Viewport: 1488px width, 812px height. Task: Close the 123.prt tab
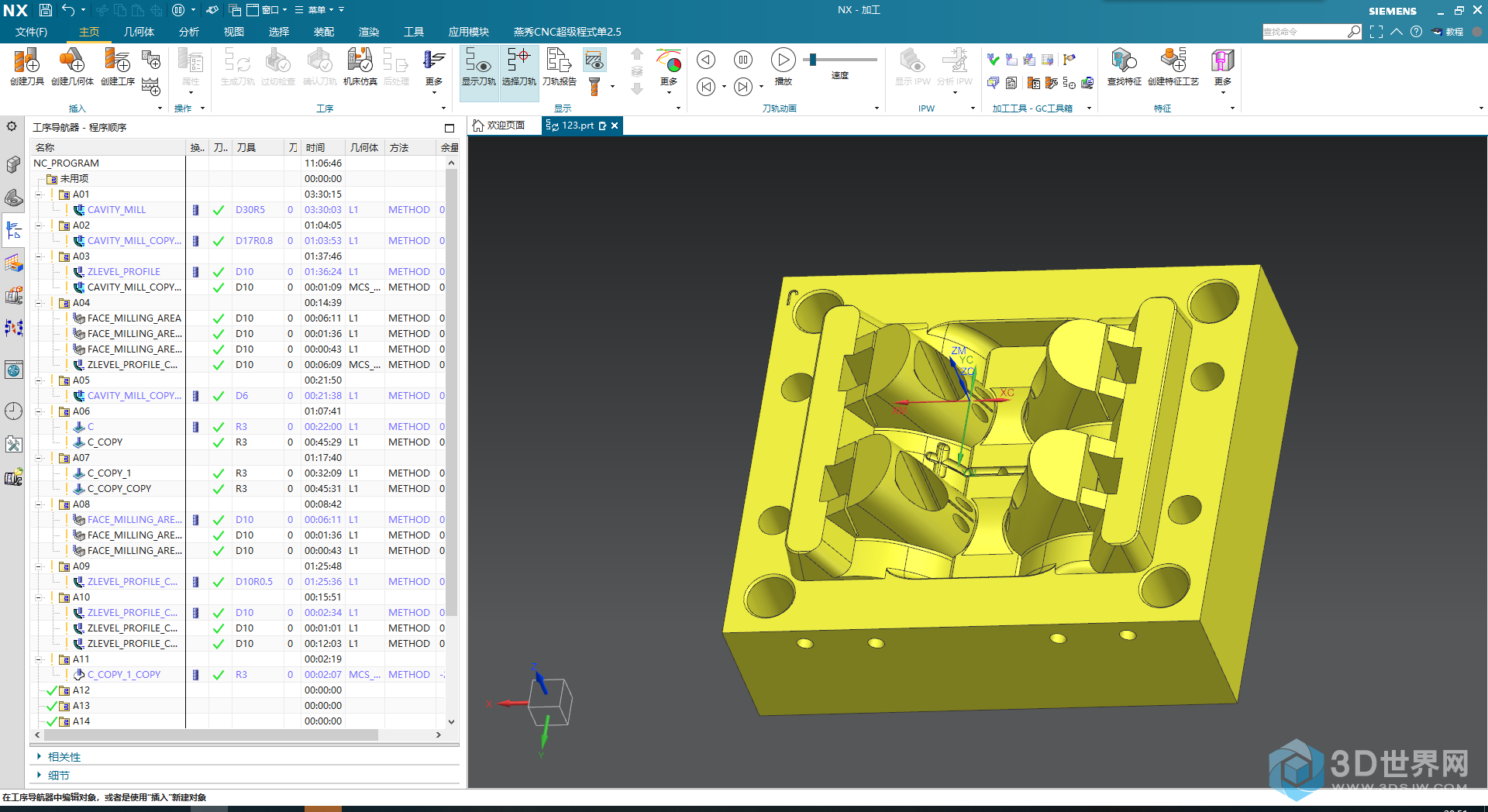click(615, 126)
